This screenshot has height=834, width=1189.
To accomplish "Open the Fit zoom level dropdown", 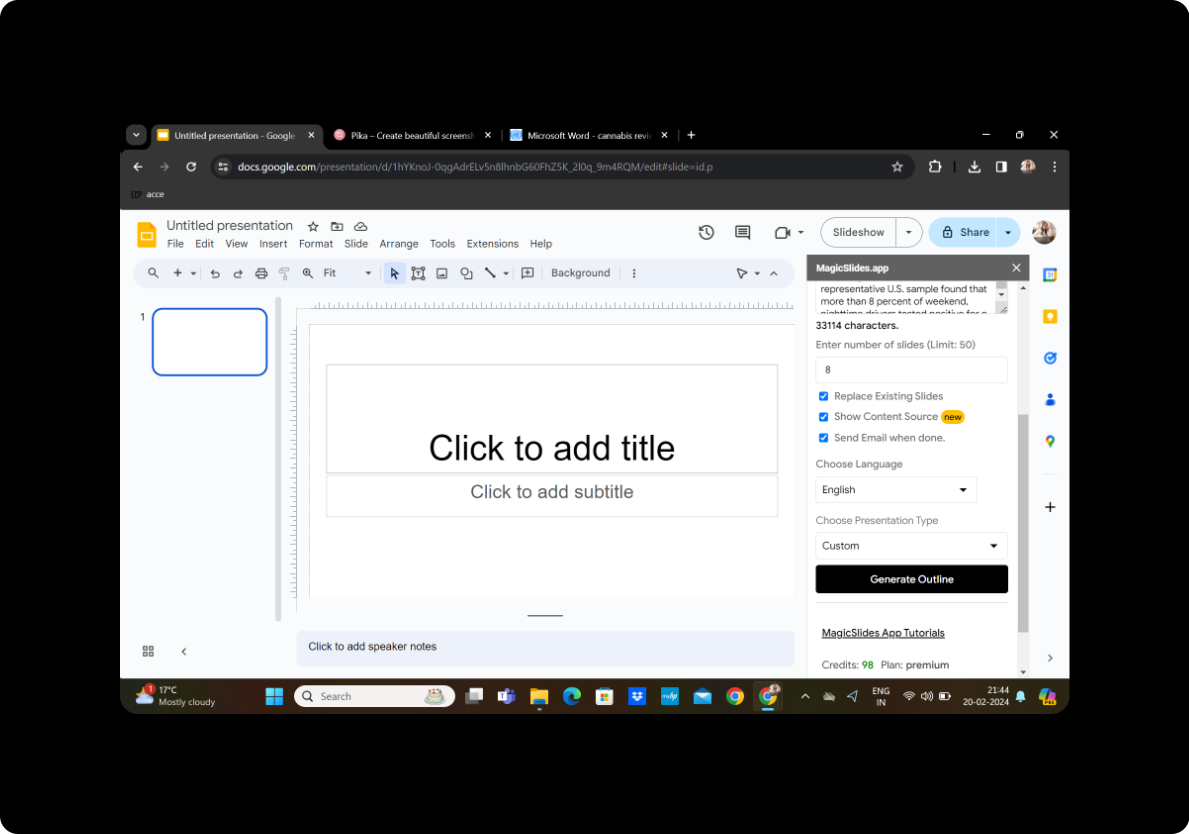I will [347, 273].
